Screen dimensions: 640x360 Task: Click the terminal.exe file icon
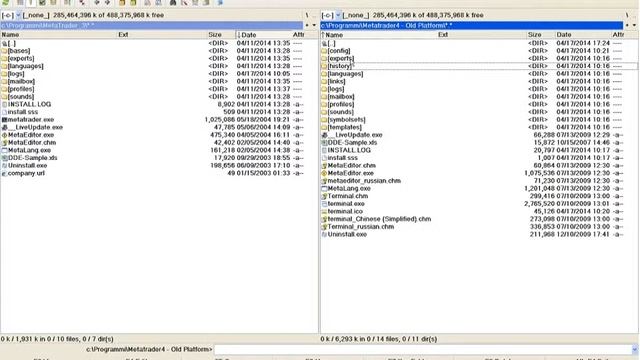pos(324,204)
